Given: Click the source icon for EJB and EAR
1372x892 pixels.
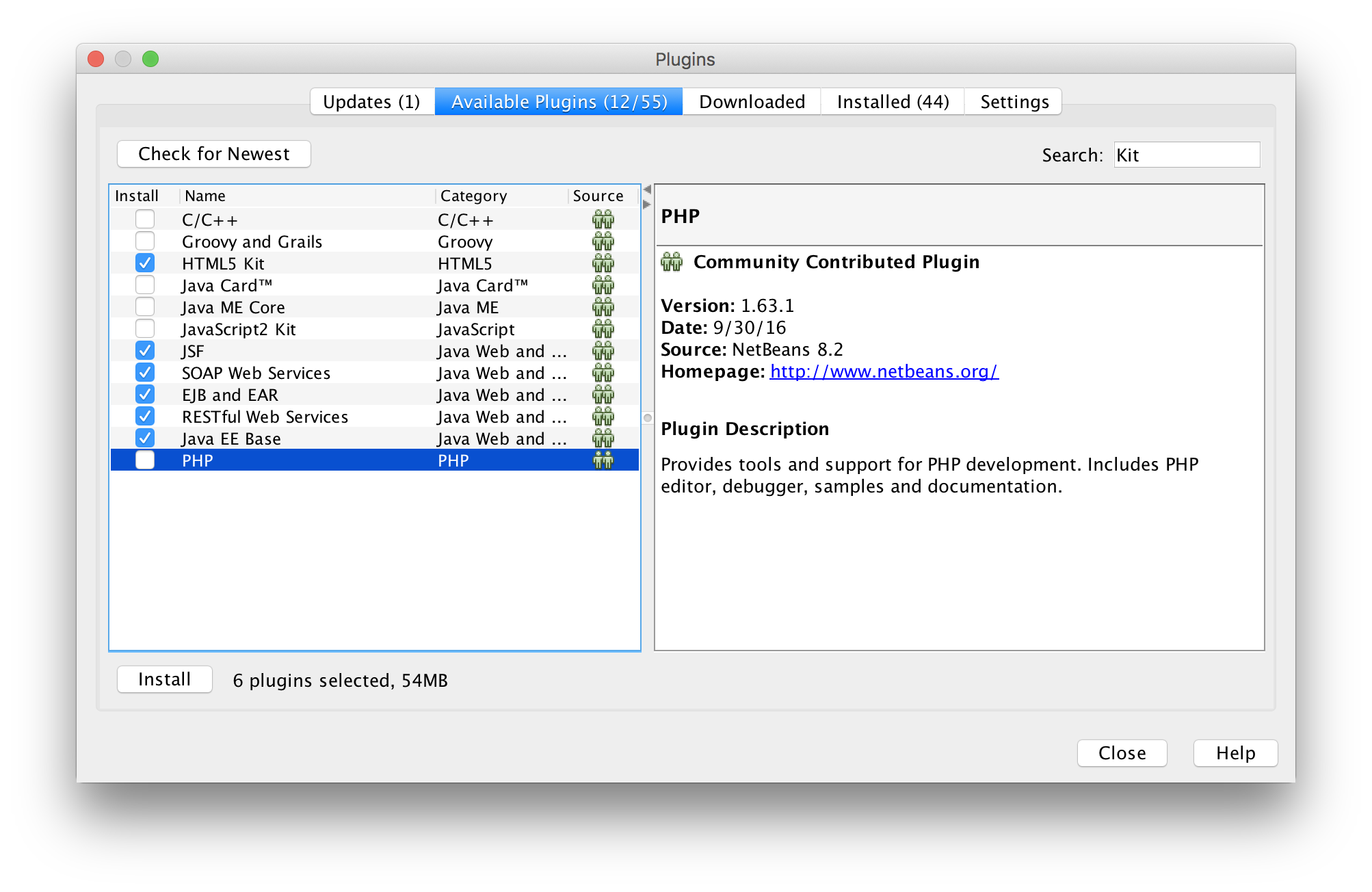Looking at the screenshot, I should (x=602, y=395).
